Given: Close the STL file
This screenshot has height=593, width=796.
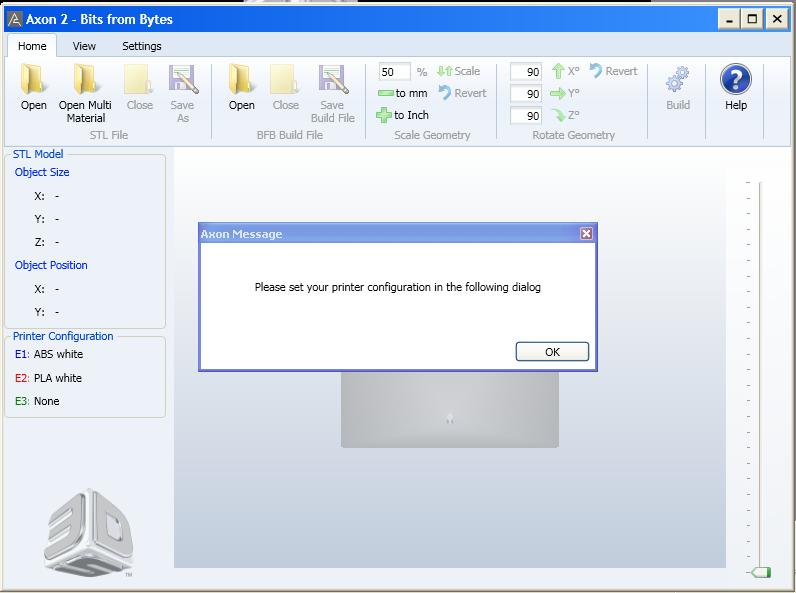Looking at the screenshot, I should 140,87.
